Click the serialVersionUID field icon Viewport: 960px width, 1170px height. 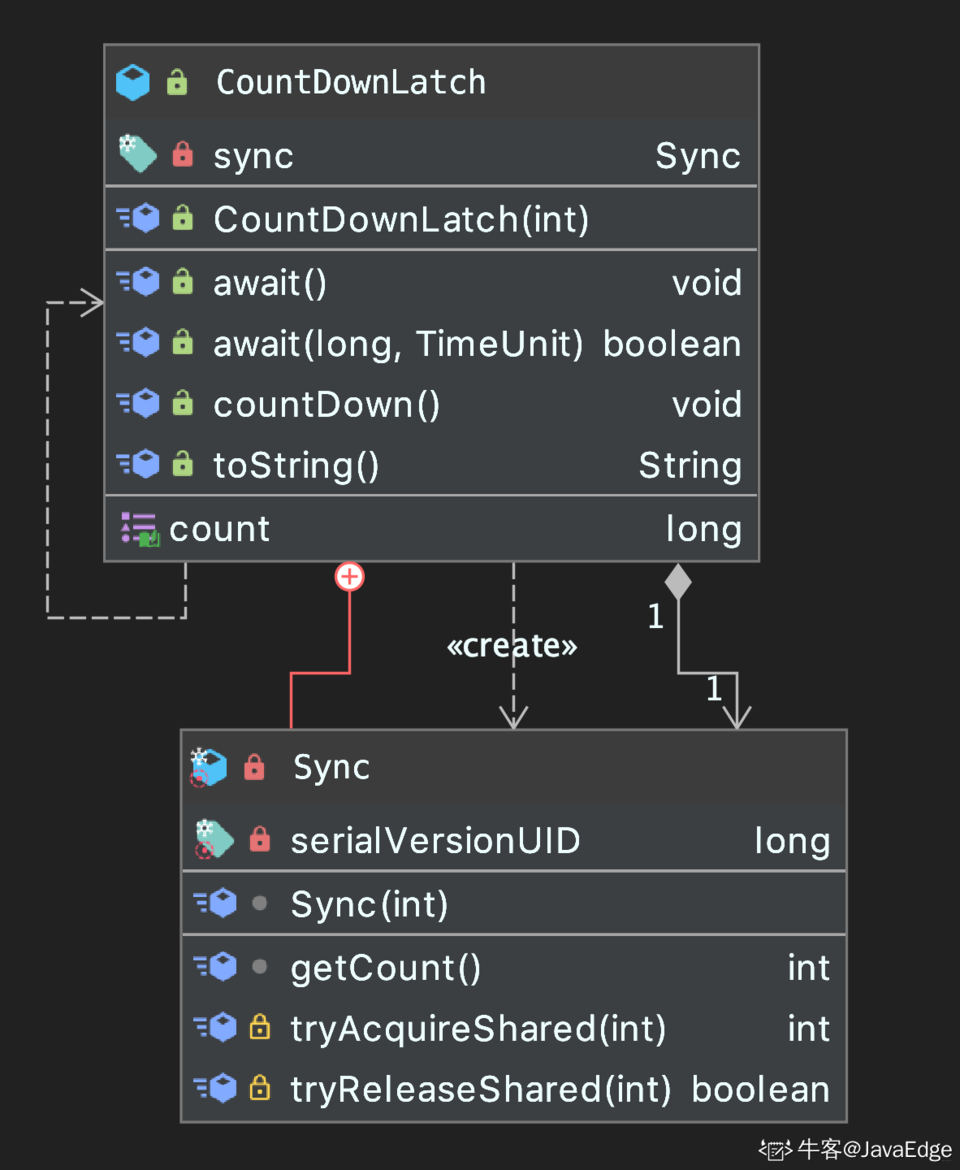click(x=214, y=840)
